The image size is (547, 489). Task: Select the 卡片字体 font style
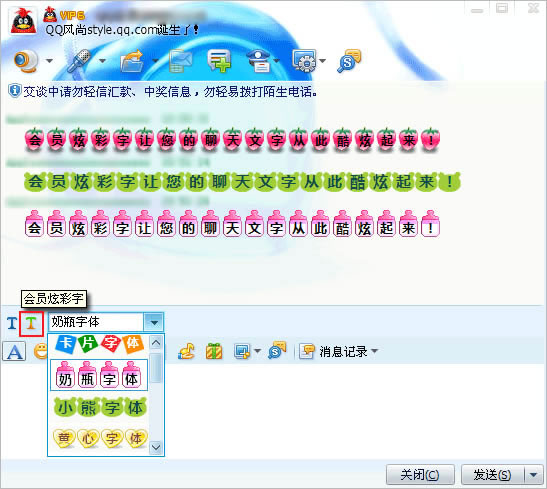pos(99,345)
